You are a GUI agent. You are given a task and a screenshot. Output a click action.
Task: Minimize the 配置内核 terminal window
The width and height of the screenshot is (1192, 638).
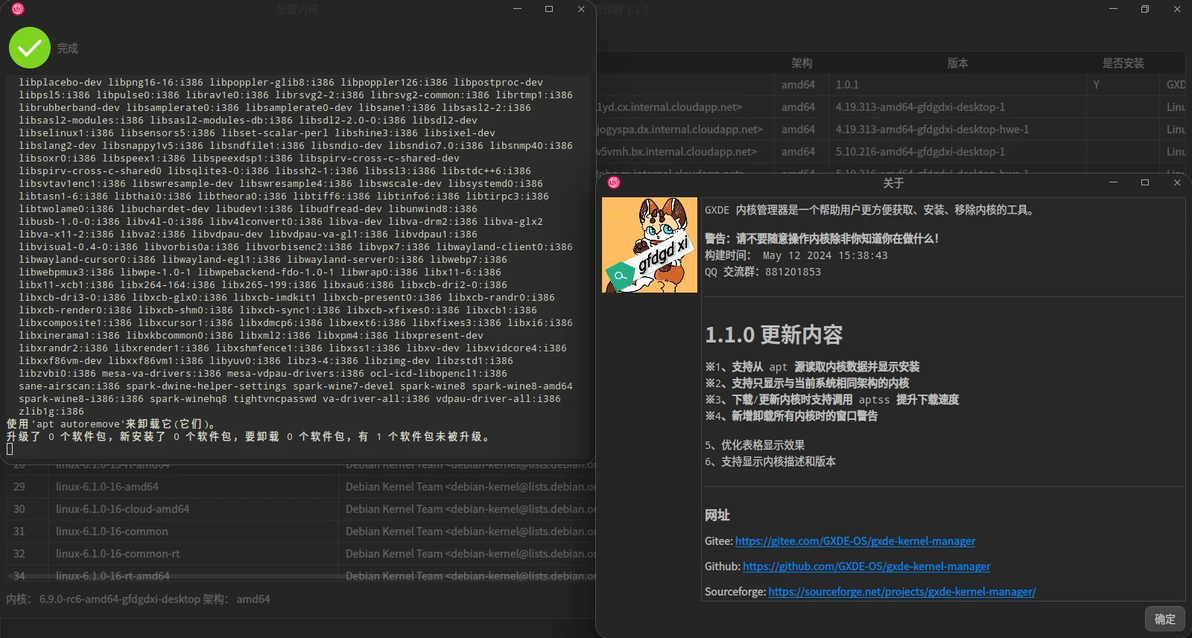[x=517, y=9]
